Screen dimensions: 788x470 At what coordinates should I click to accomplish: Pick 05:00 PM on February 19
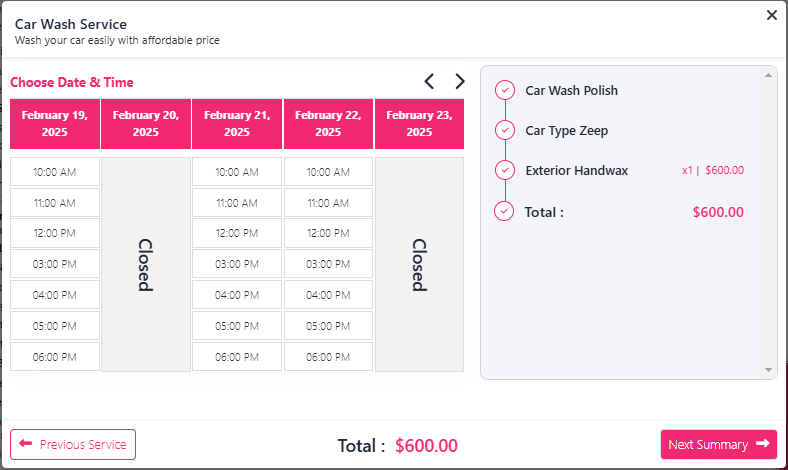click(x=55, y=326)
